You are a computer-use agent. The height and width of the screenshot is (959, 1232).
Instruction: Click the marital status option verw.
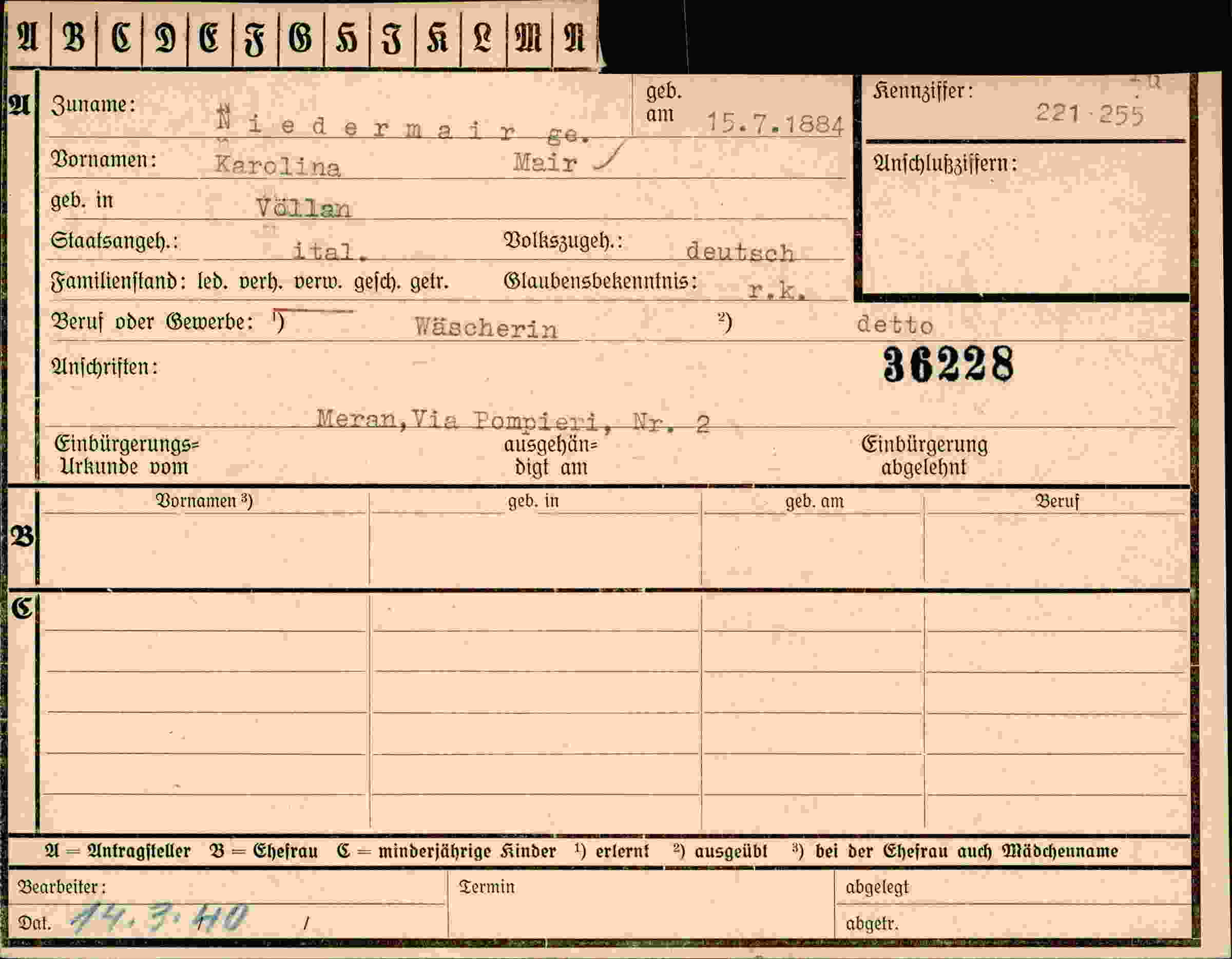pyautogui.click(x=318, y=281)
